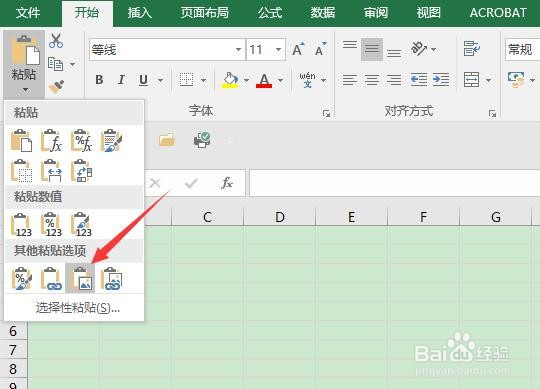Image resolution: width=540 pixels, height=389 pixels.
Task: Click the Copy icon
Action: point(55,64)
